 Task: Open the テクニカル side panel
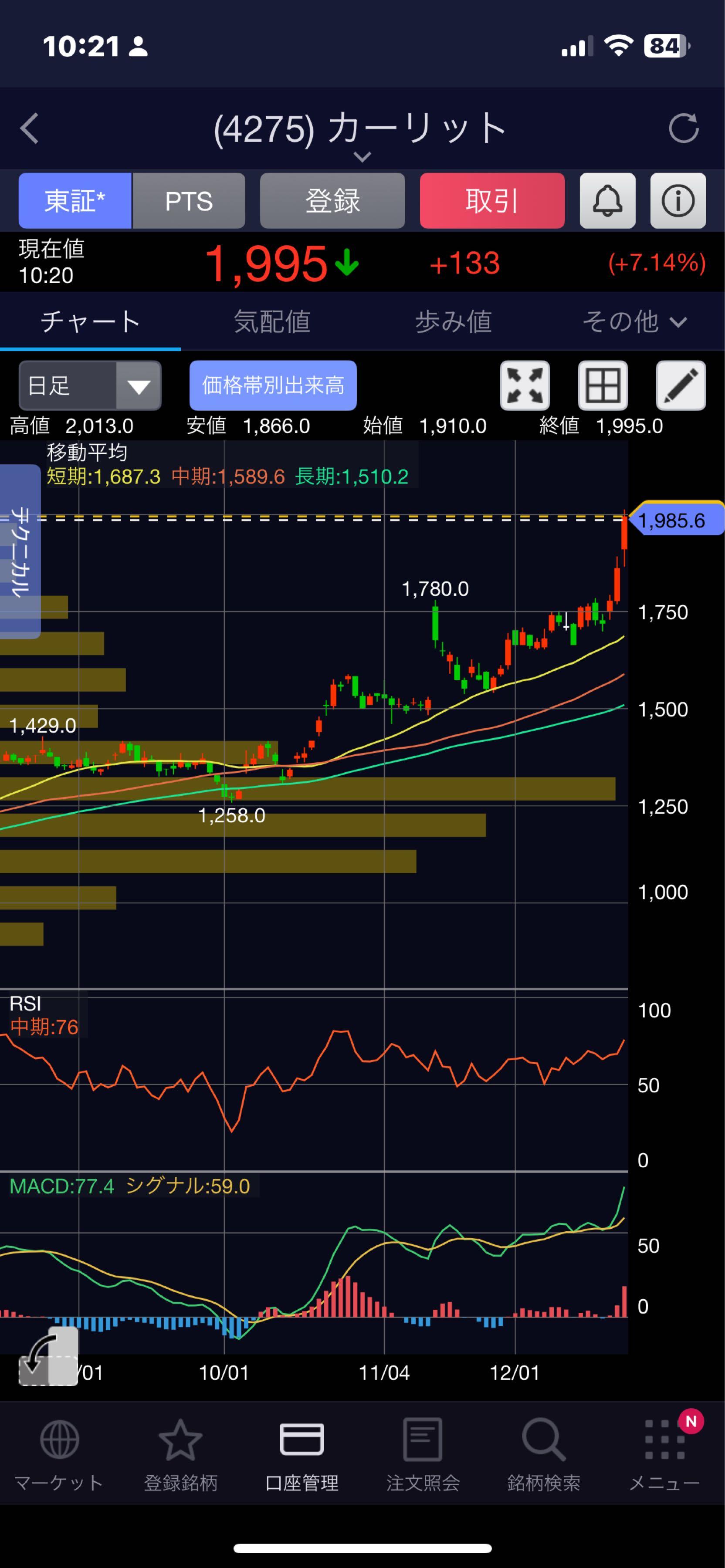click(20, 551)
